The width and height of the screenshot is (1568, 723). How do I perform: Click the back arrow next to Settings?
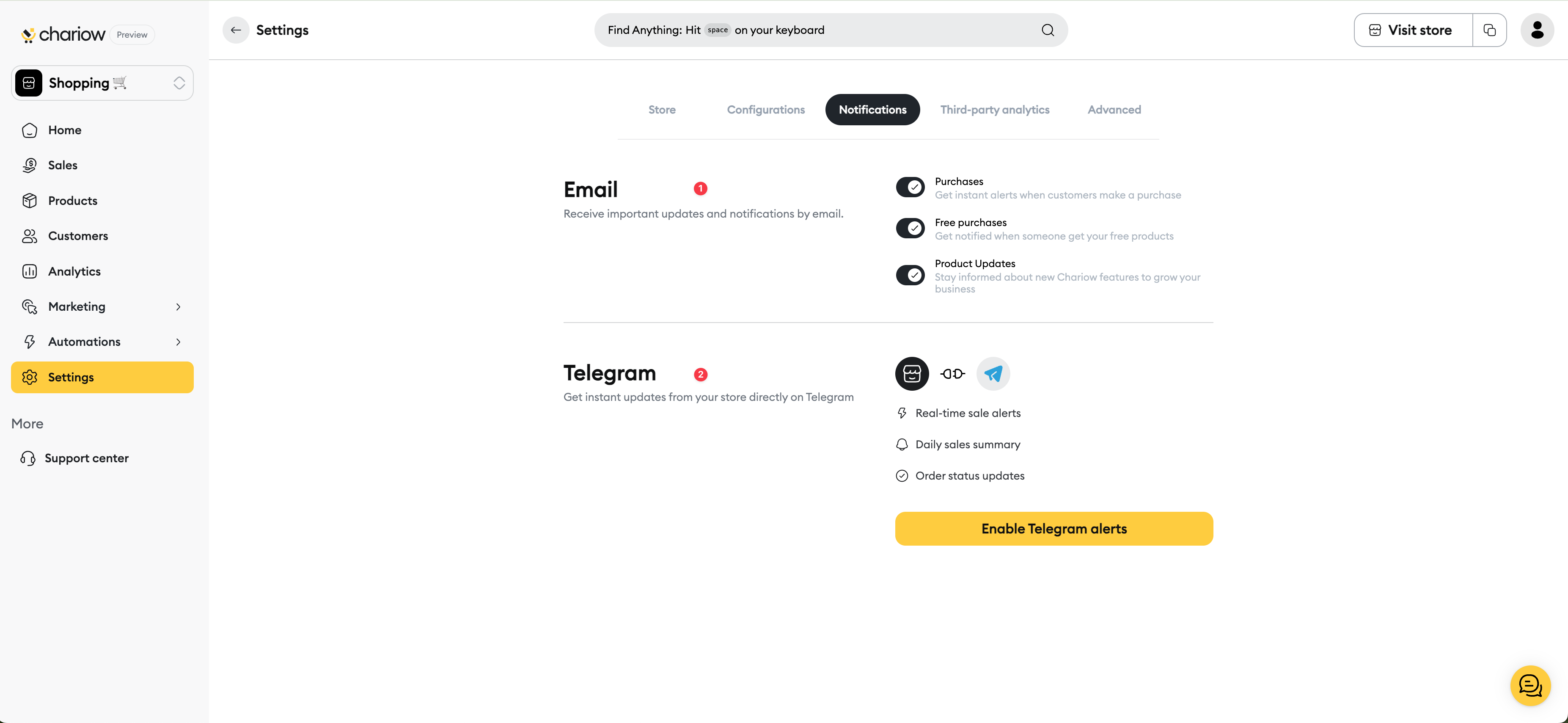[236, 30]
